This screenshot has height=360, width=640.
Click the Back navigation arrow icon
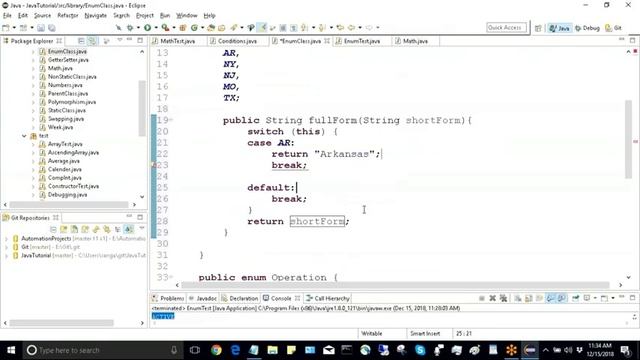tap(351, 28)
